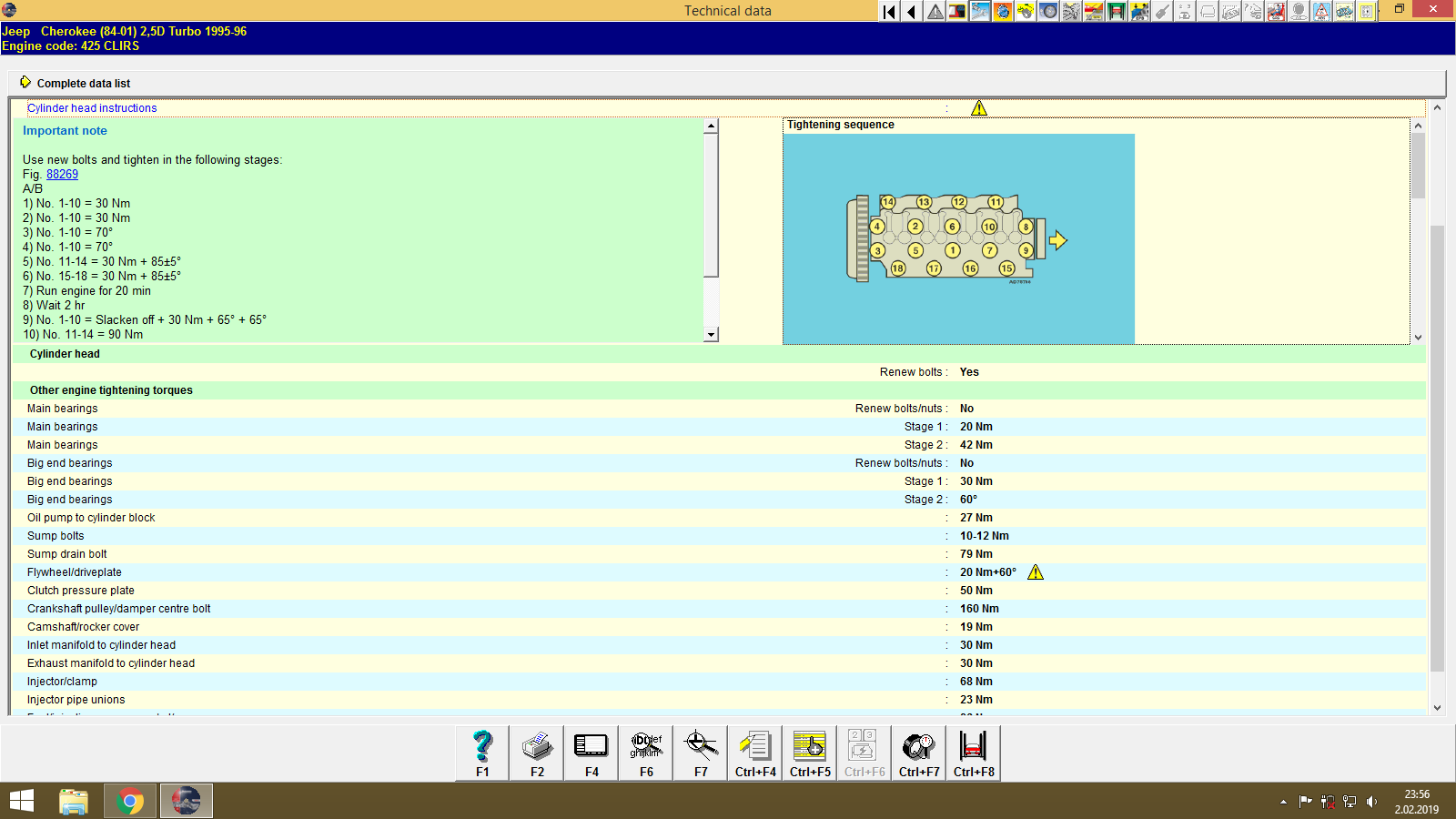Click the down arrow on the note pane scrollbar

(711, 334)
